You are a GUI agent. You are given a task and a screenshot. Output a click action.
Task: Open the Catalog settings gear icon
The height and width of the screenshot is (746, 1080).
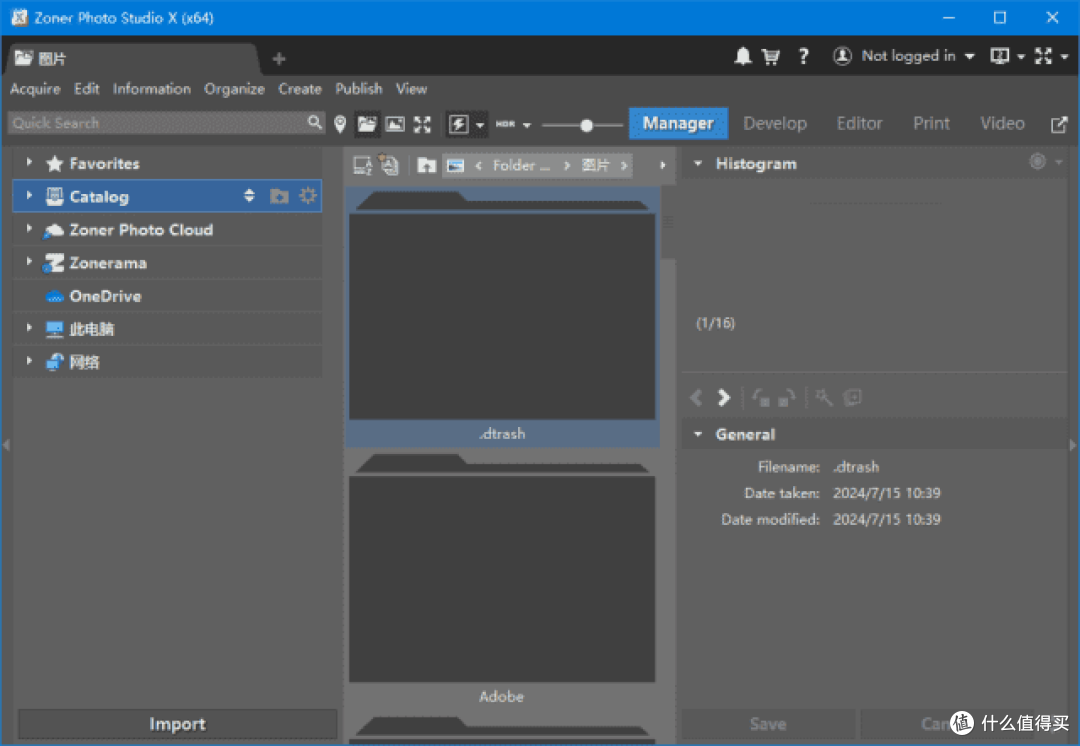pyautogui.click(x=308, y=196)
